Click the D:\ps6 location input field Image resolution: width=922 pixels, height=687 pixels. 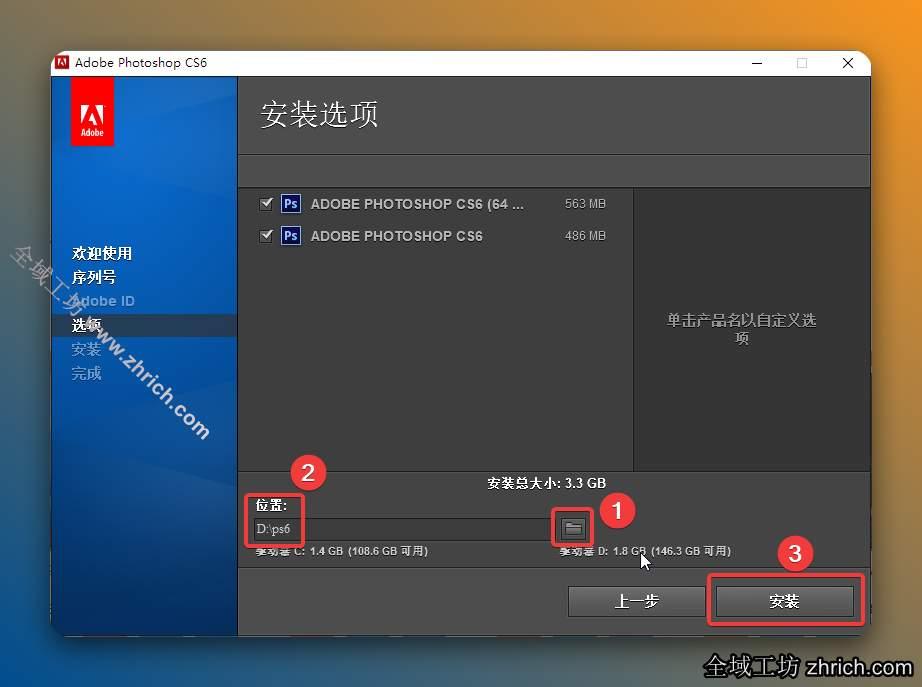click(x=403, y=529)
